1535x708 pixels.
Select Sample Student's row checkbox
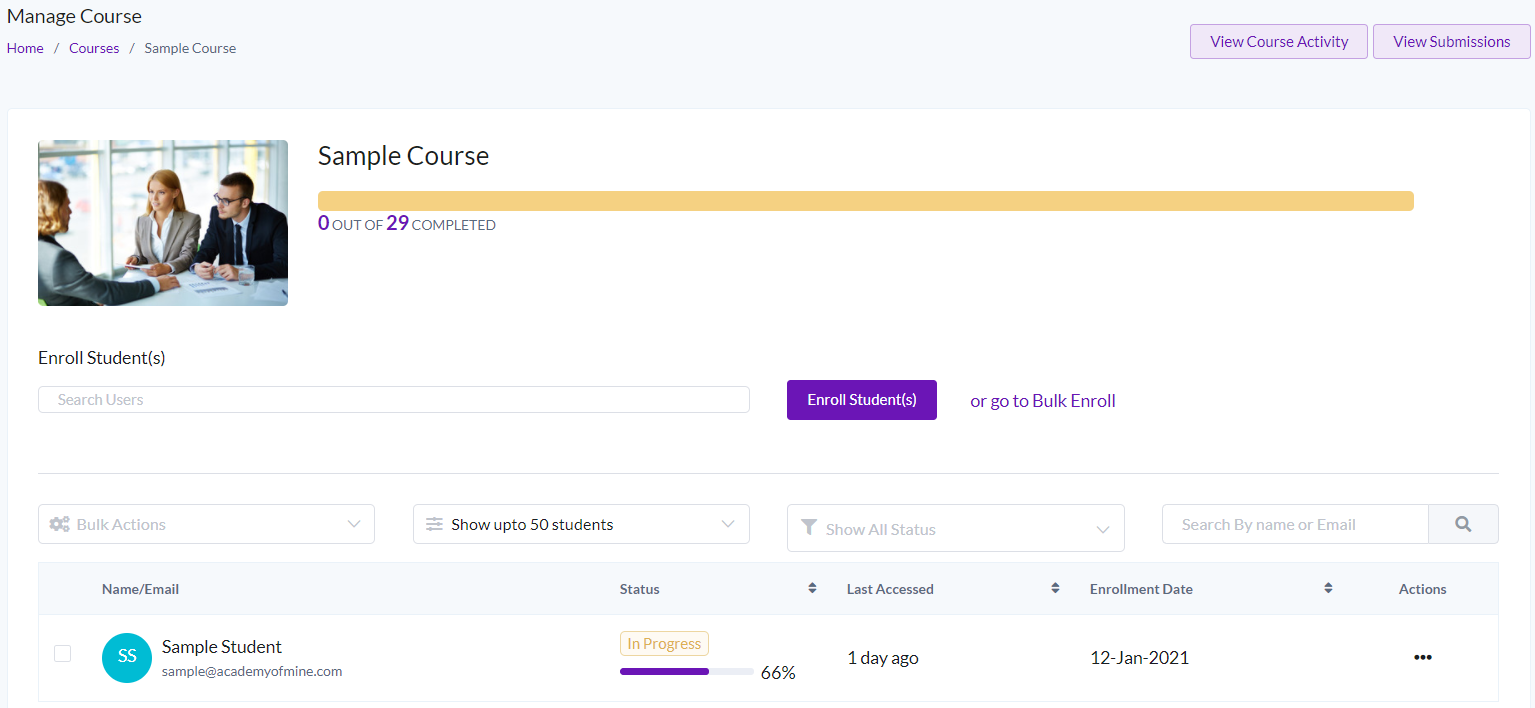tap(62, 653)
